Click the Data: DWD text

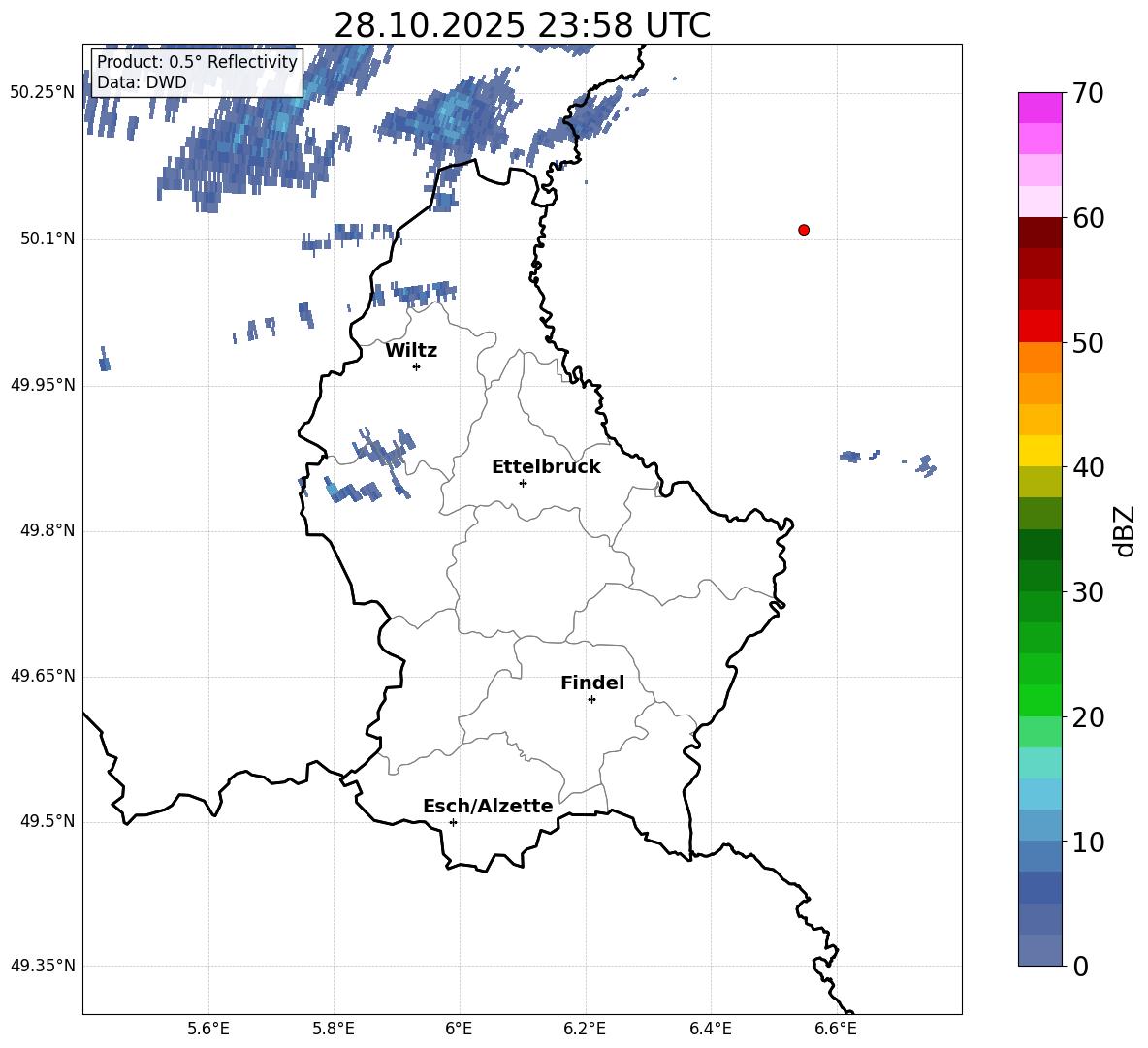(x=142, y=82)
